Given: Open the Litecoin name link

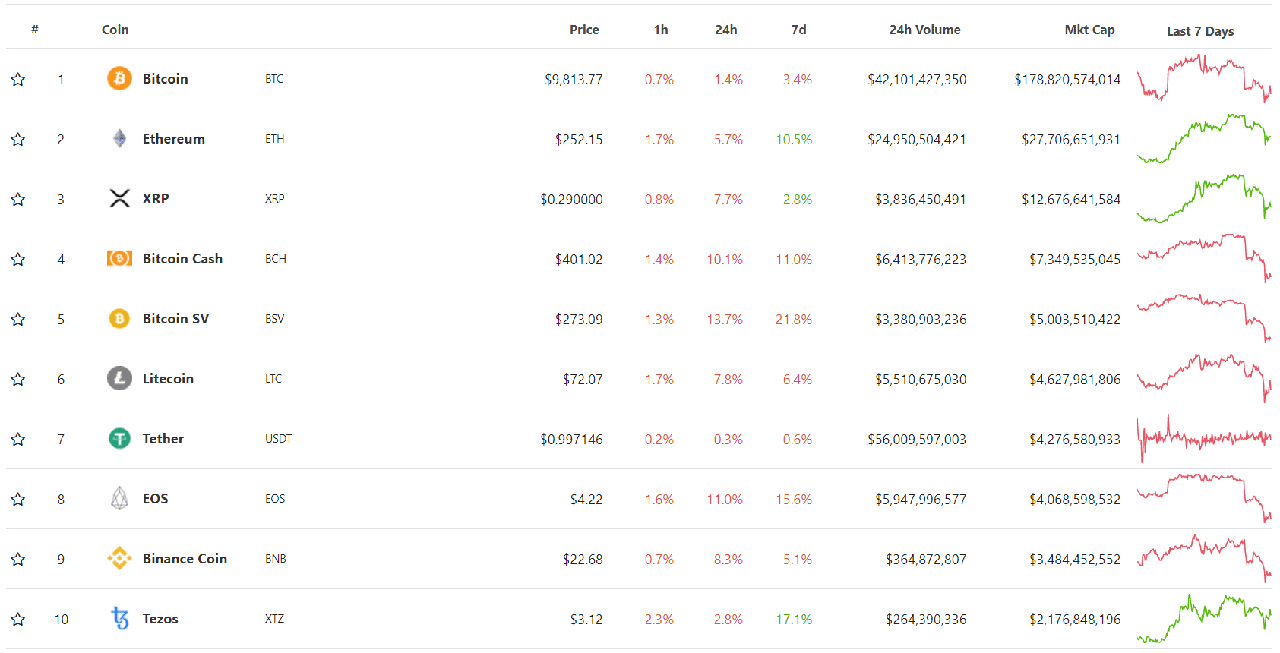Looking at the screenshot, I should [x=168, y=379].
